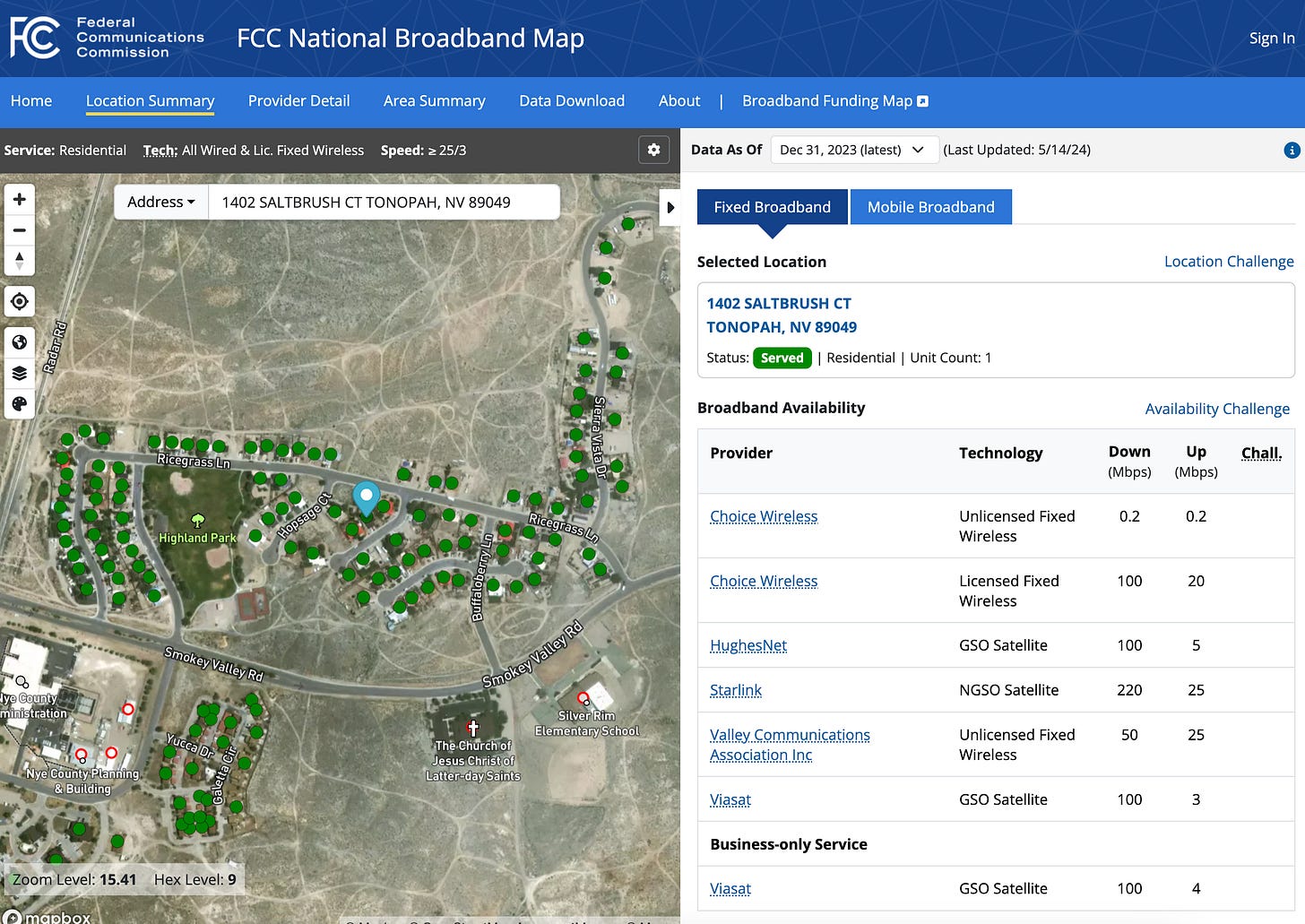Open residential Viasat provider link

730,799
